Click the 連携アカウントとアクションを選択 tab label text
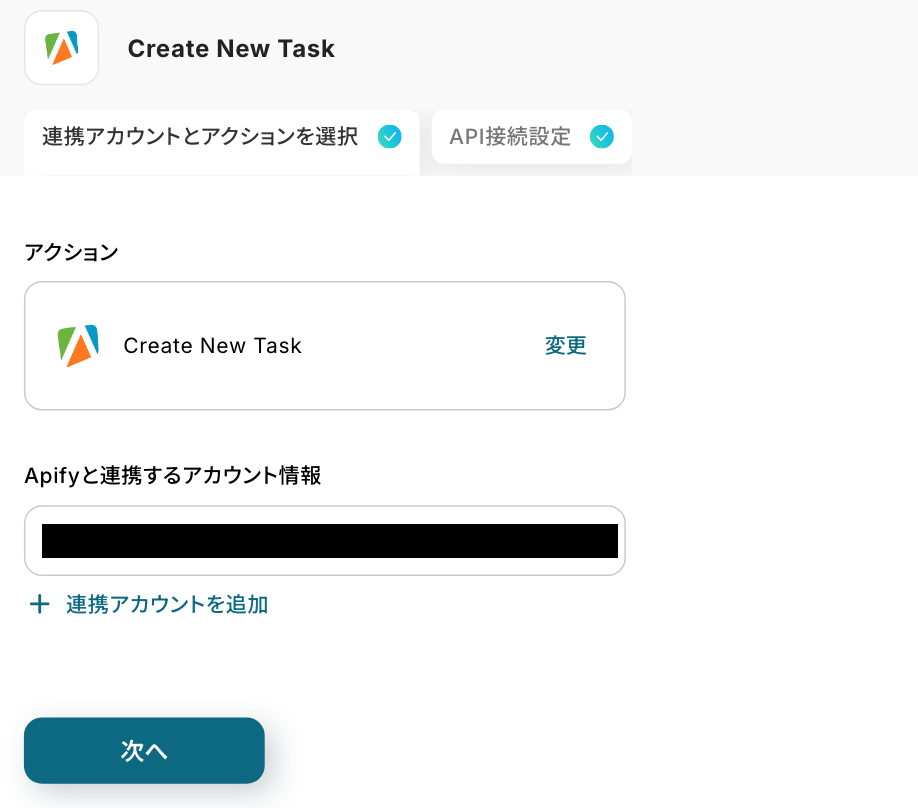Image resolution: width=918 pixels, height=808 pixels. click(200, 137)
